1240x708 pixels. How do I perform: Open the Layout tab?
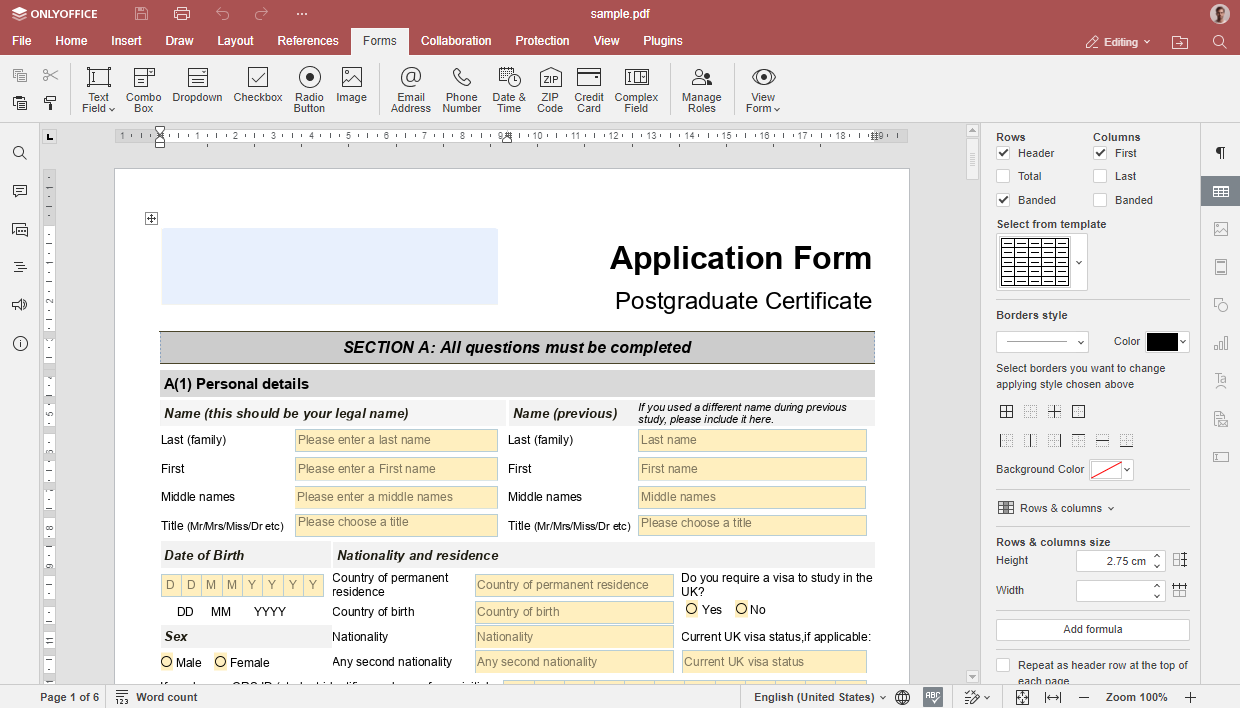point(236,41)
